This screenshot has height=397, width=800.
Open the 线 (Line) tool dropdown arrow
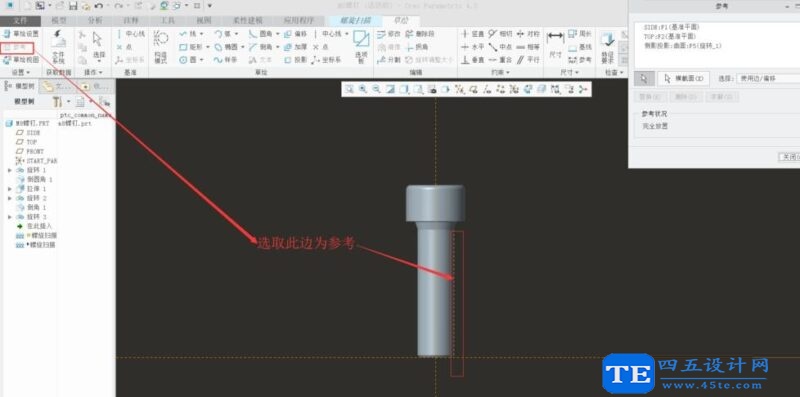(202, 34)
